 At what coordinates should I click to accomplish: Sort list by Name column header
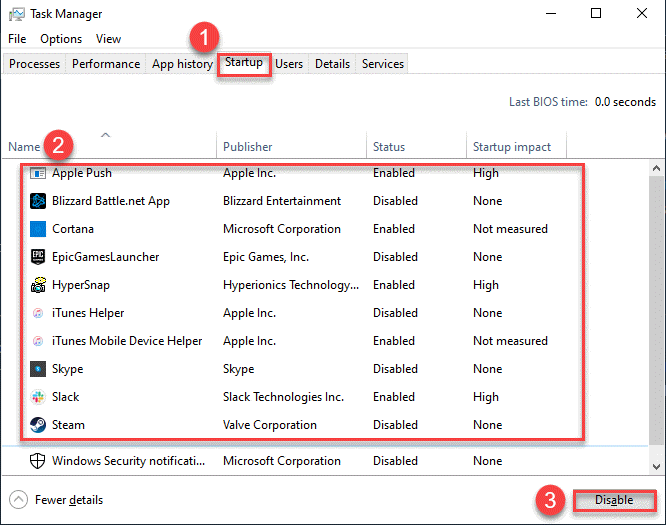[24, 147]
